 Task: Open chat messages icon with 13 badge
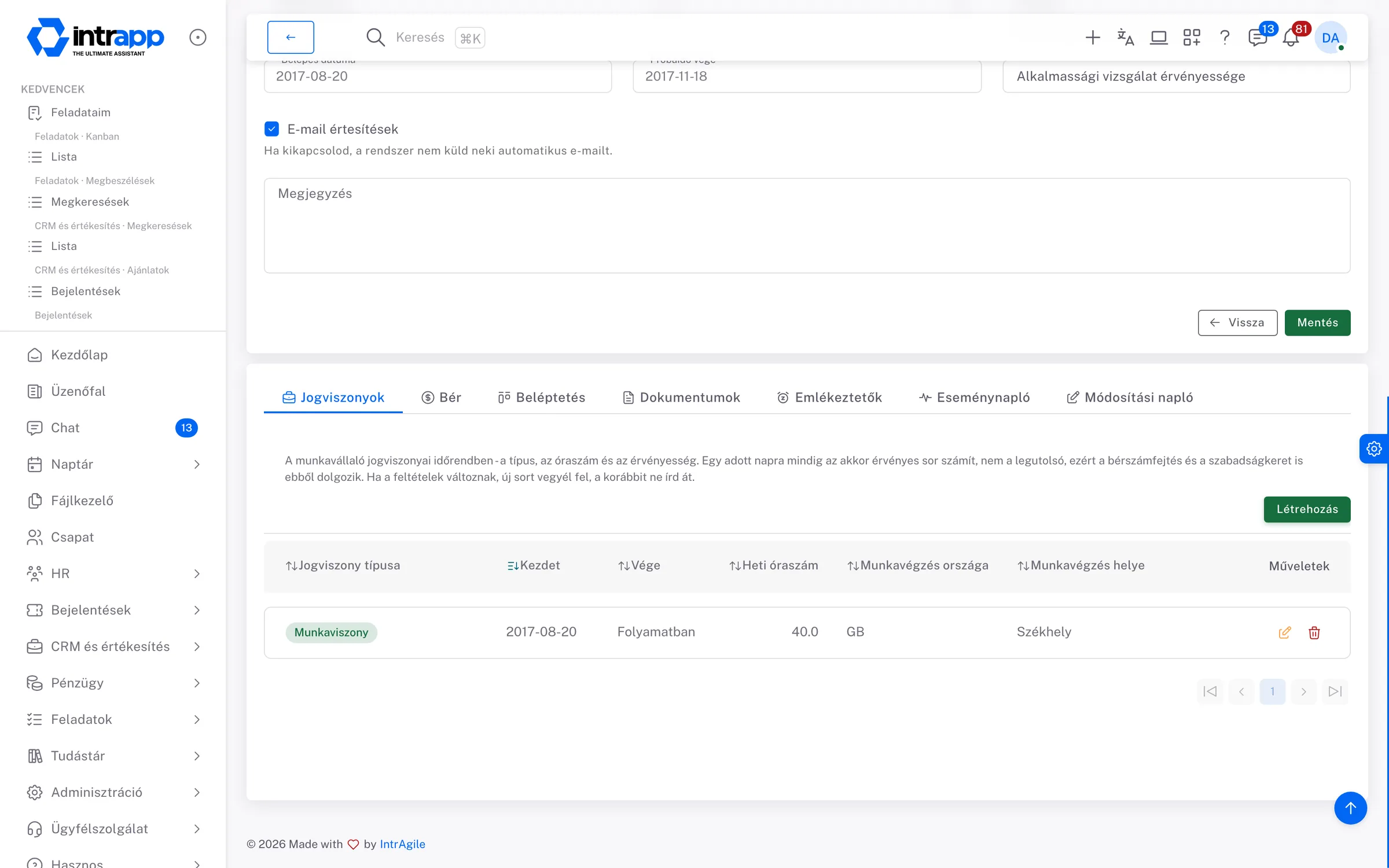[1258, 38]
